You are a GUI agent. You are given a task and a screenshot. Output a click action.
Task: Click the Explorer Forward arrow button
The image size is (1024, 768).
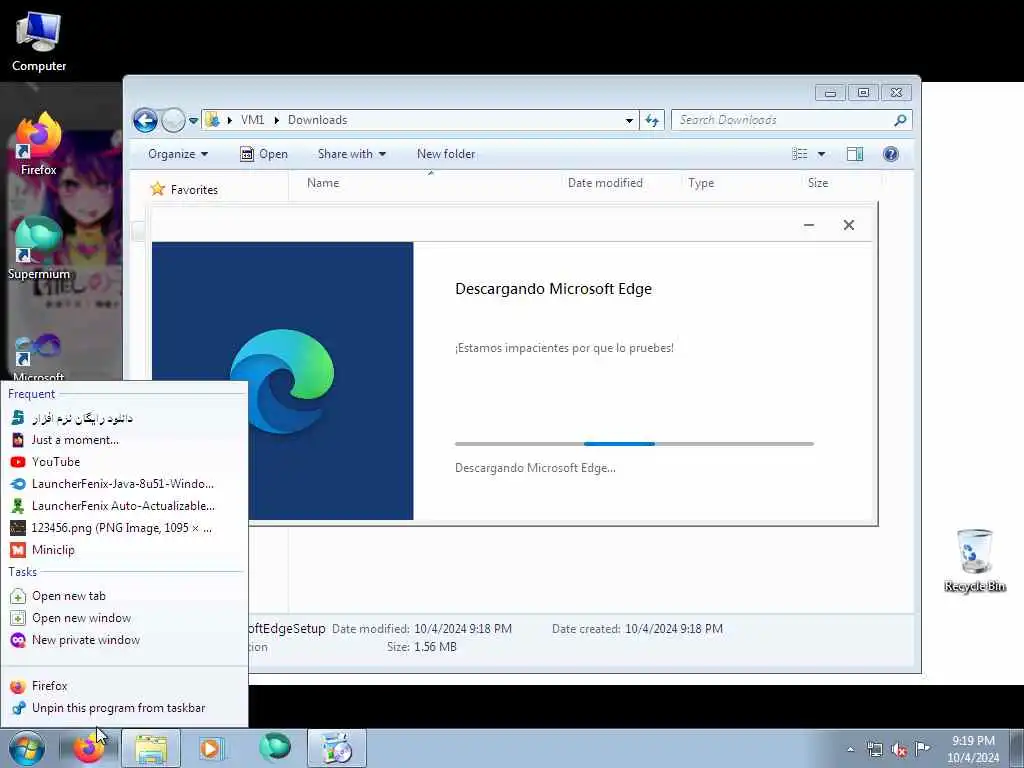point(173,120)
